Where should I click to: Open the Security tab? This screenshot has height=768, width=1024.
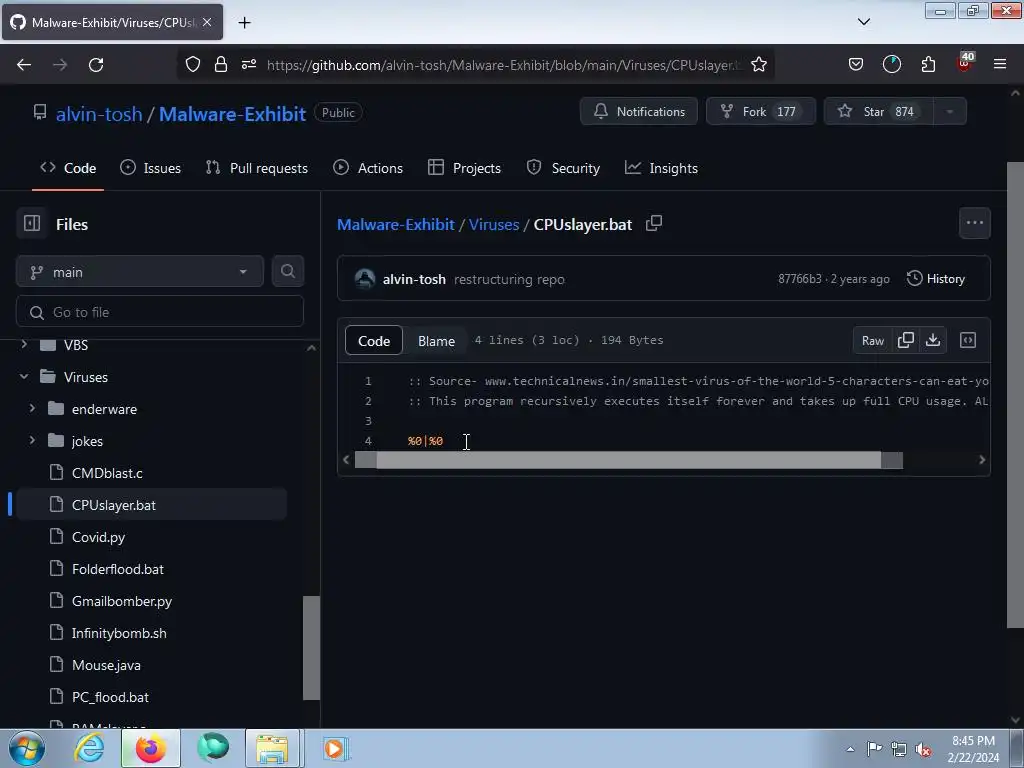(563, 168)
